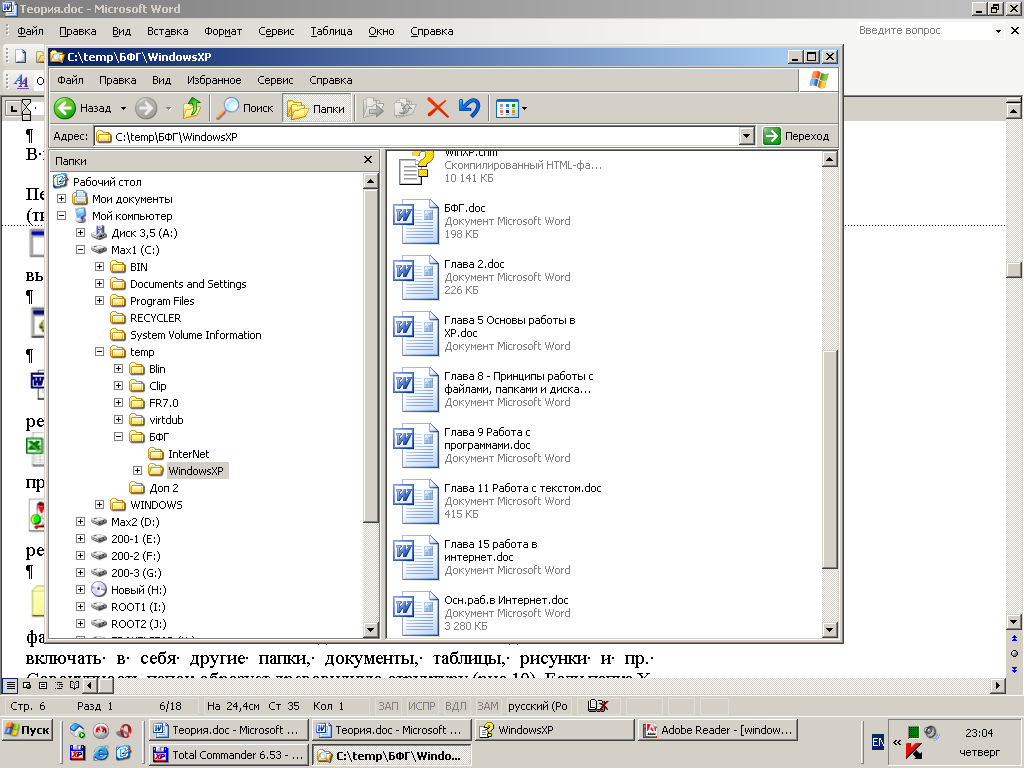Screen dimensions: 1024x768
Task: Click the Переход (Go) button
Action: tap(796, 136)
